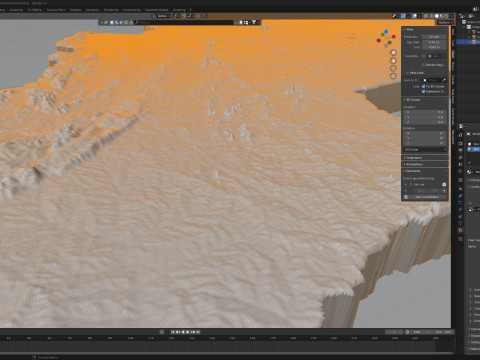
Task: Collapse the View panel section
Action: [410, 29]
